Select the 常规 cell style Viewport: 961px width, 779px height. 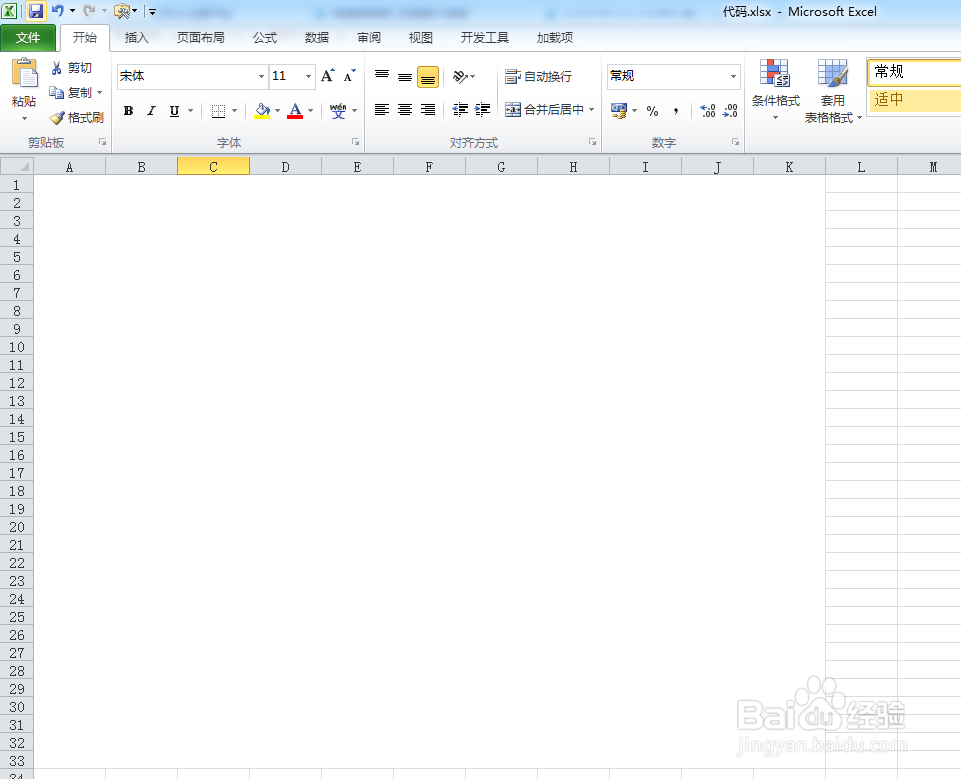(914, 72)
